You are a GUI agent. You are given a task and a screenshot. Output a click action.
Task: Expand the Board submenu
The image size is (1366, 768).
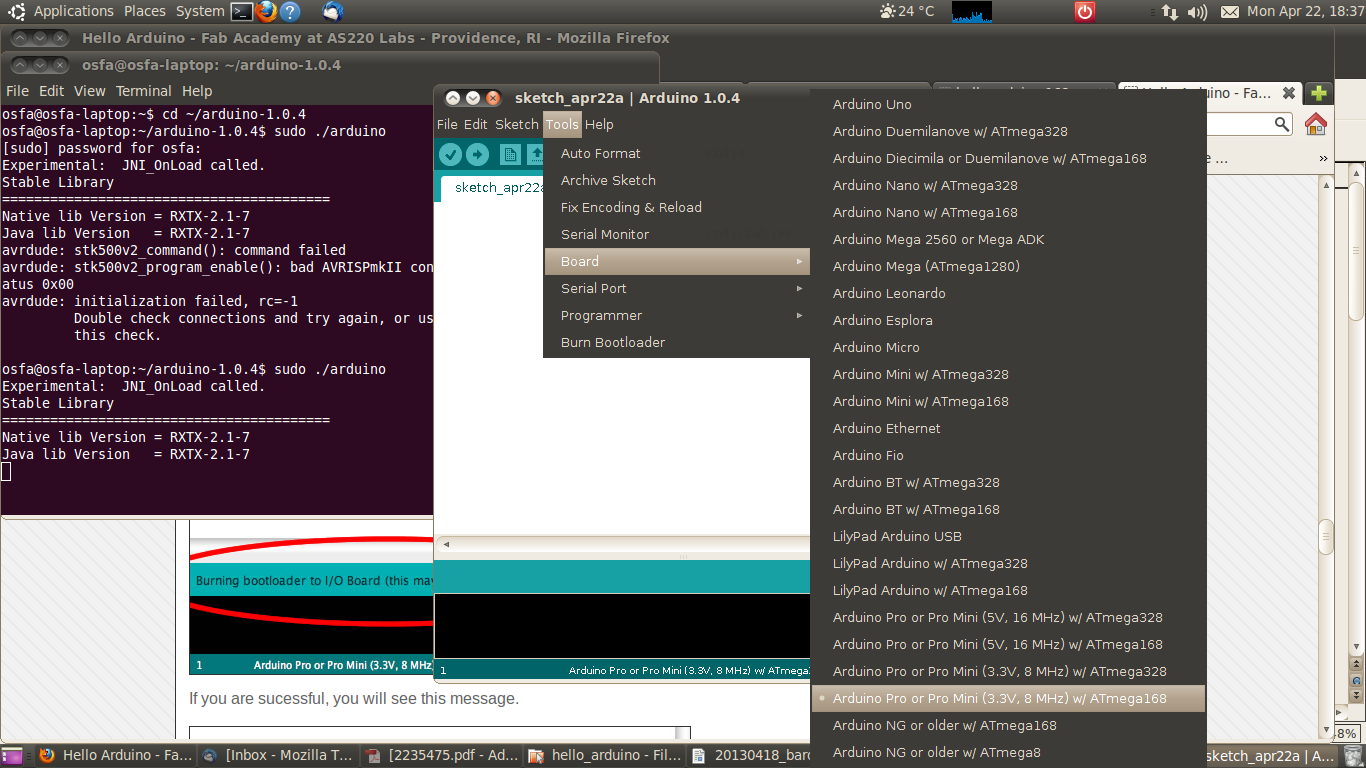[x=677, y=261]
